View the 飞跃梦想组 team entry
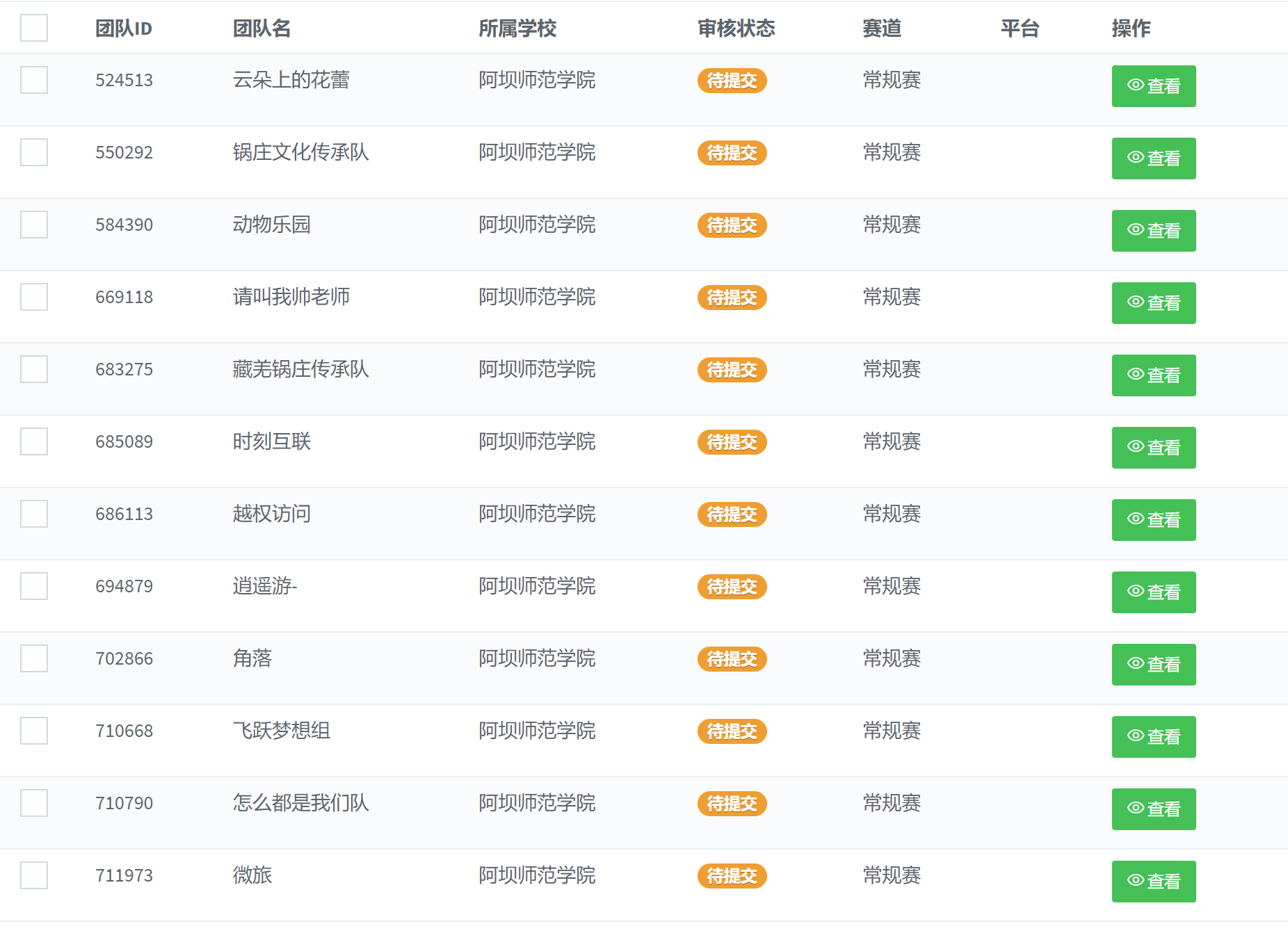Viewport: 1288px width, 949px height. [1154, 737]
